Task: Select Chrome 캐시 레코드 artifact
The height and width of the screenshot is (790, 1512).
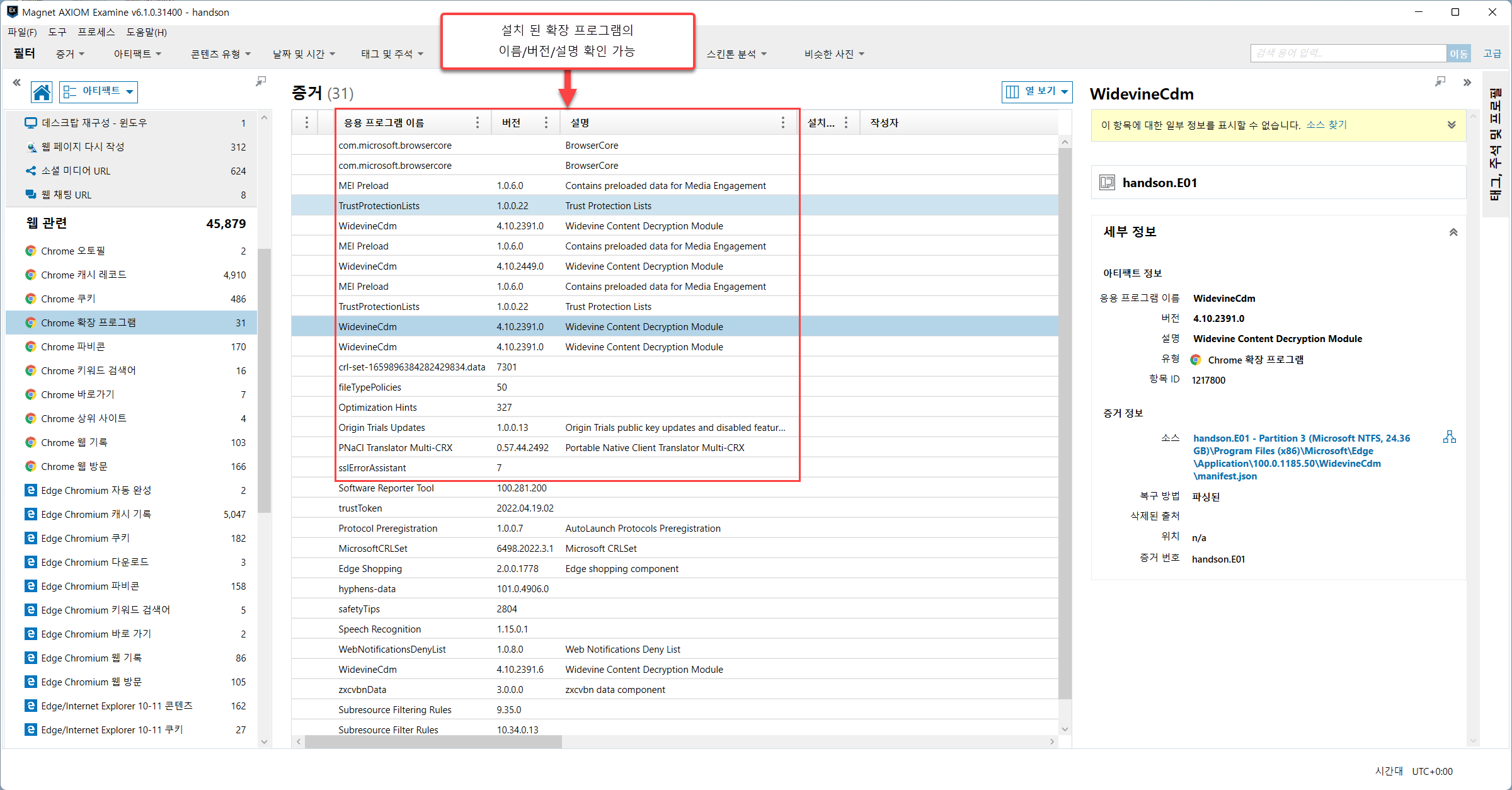Action: pos(131,275)
